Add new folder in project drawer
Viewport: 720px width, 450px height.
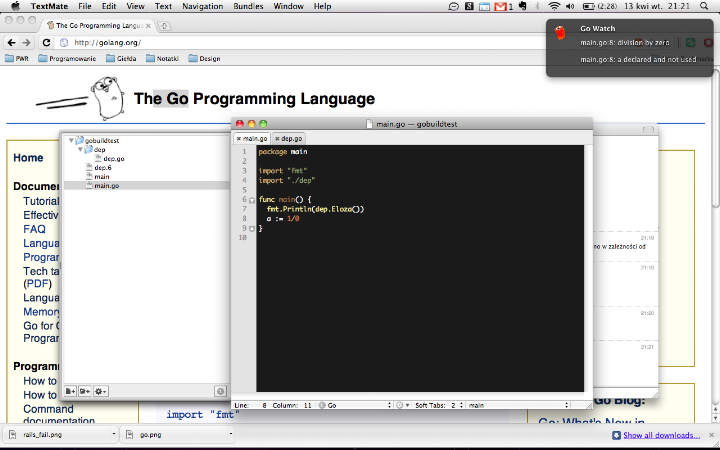84,391
